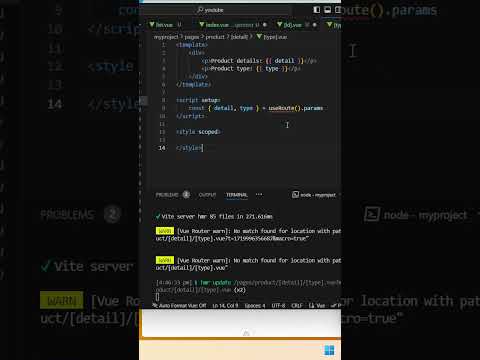Change indentation via Spaces: 4
Screen dimensions: 480x360
coord(255,306)
